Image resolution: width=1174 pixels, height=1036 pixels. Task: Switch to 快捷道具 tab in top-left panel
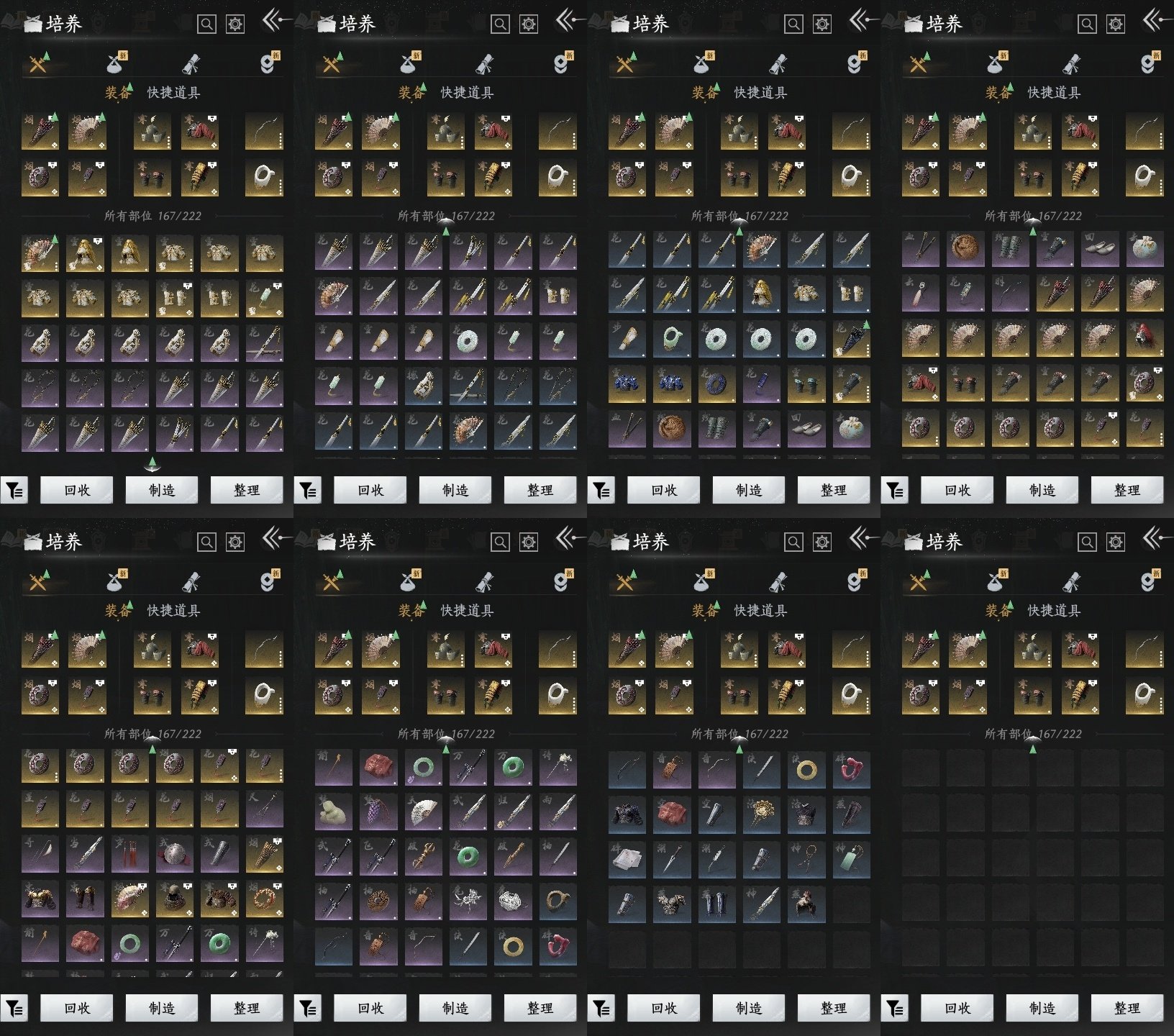click(174, 93)
